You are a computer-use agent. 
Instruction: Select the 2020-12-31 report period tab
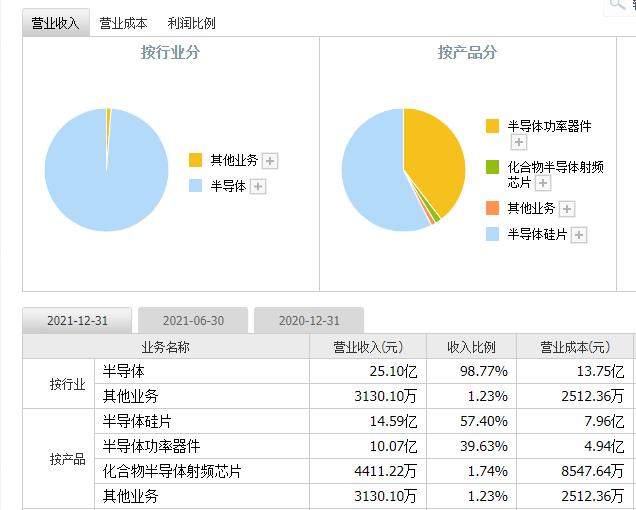coord(309,321)
